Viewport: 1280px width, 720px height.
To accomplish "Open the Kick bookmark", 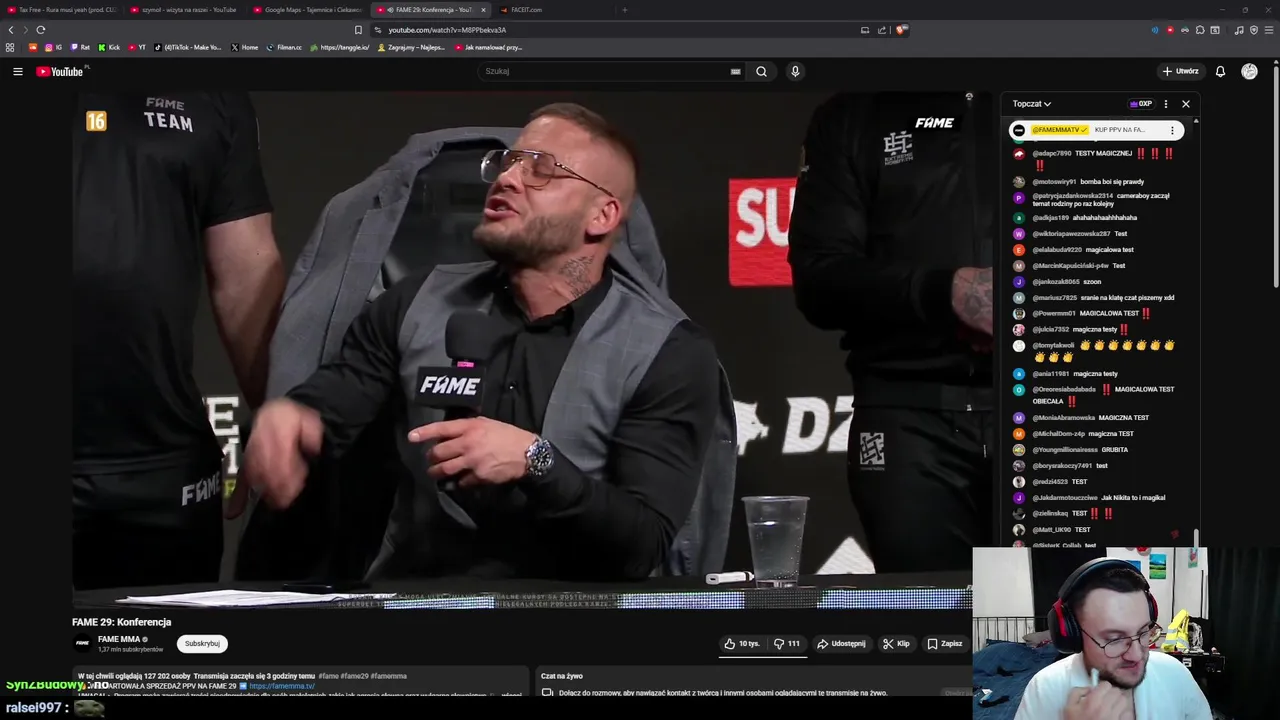I will [108, 47].
